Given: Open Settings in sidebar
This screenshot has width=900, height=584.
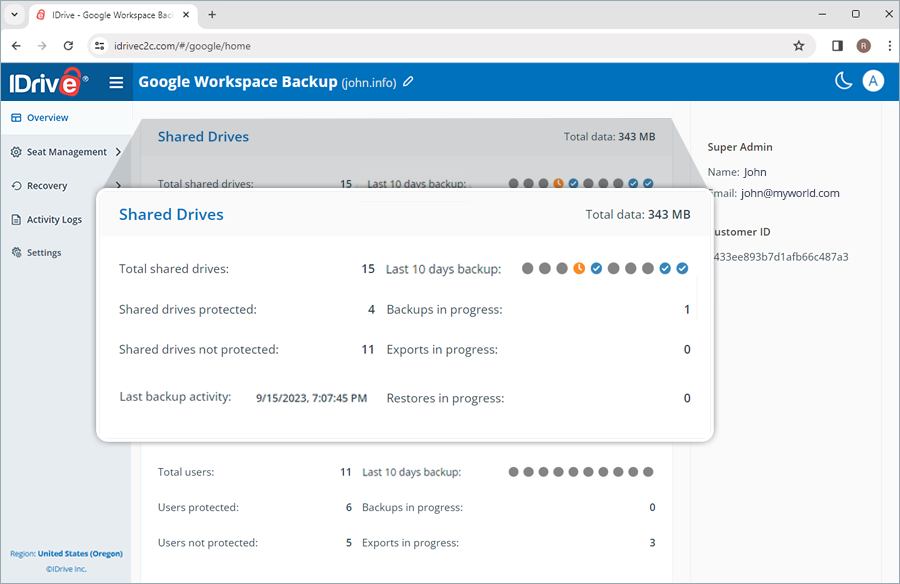Looking at the screenshot, I should [44, 253].
